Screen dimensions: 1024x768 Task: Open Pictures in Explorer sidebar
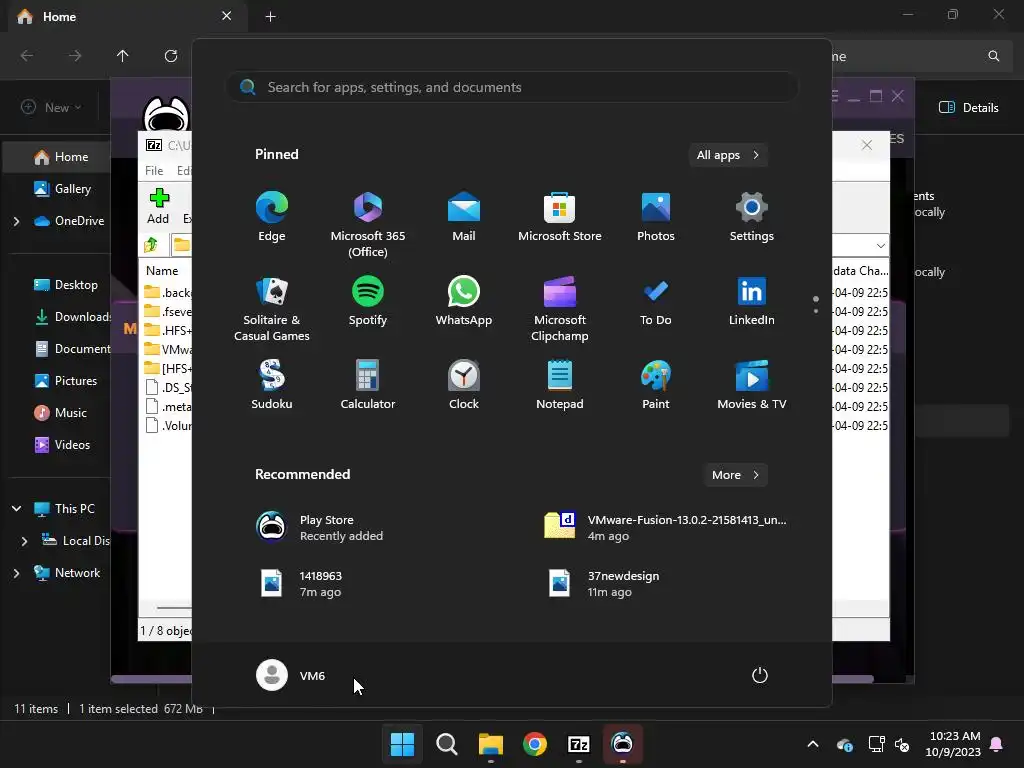[65, 381]
